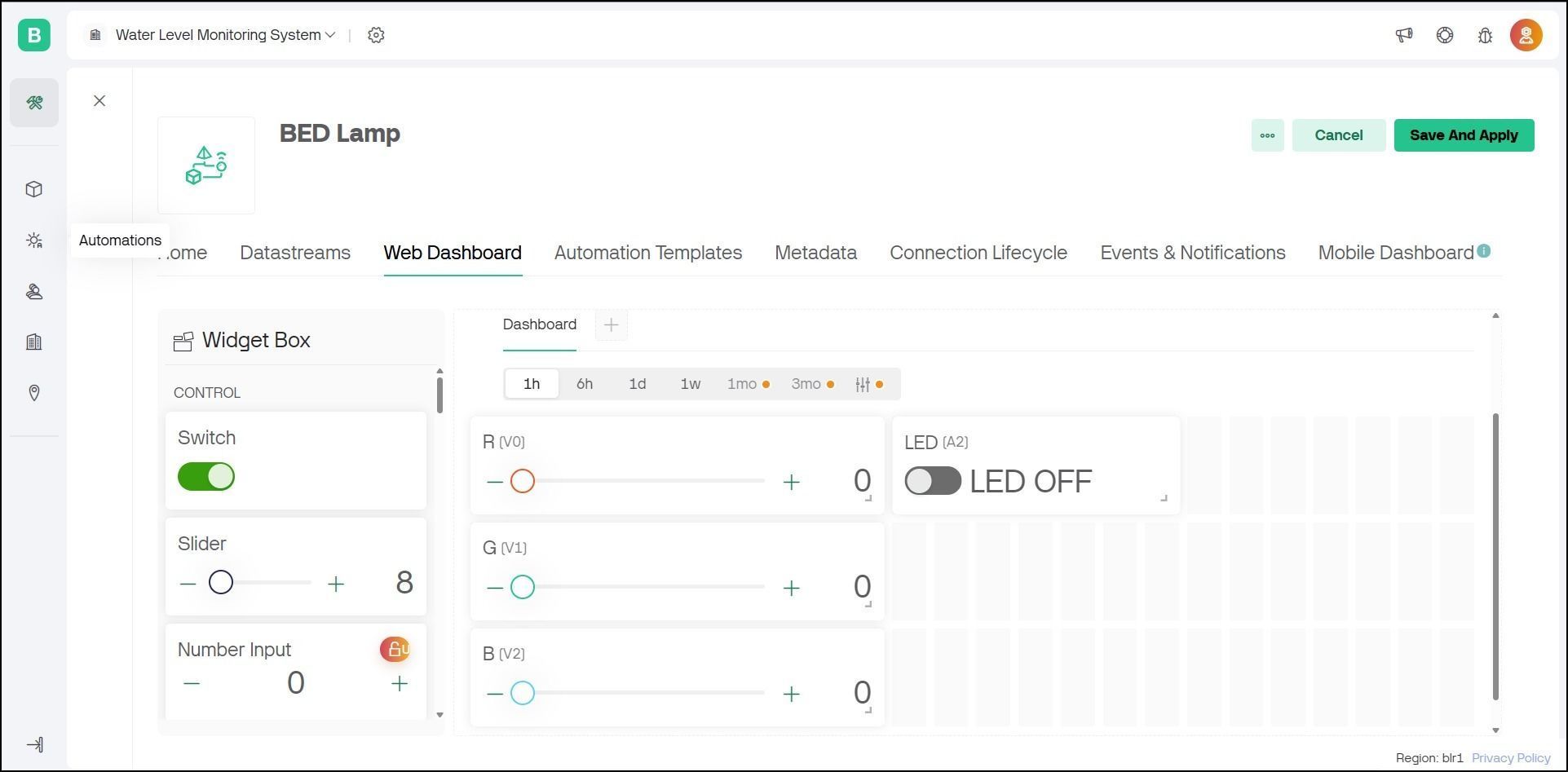Open the Locations pin icon
The image size is (1568, 772).
pos(34,393)
